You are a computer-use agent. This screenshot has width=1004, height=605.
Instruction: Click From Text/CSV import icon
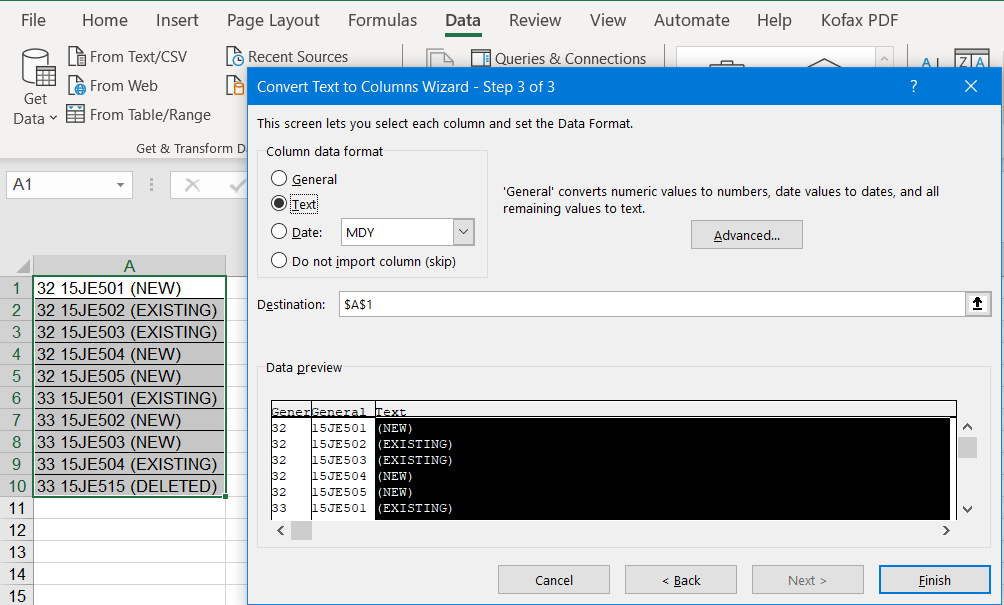pos(77,56)
